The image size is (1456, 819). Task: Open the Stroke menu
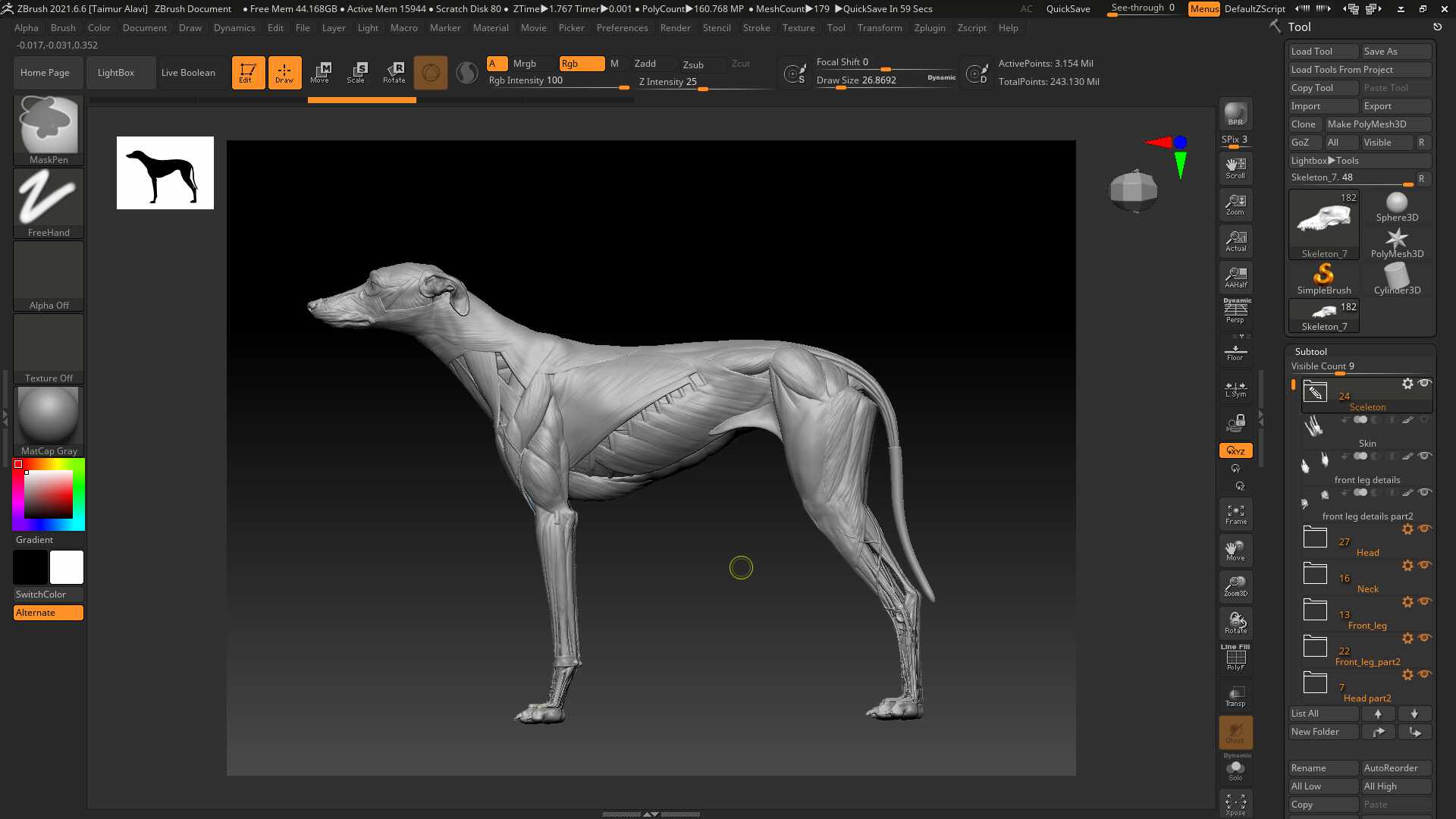coord(756,28)
